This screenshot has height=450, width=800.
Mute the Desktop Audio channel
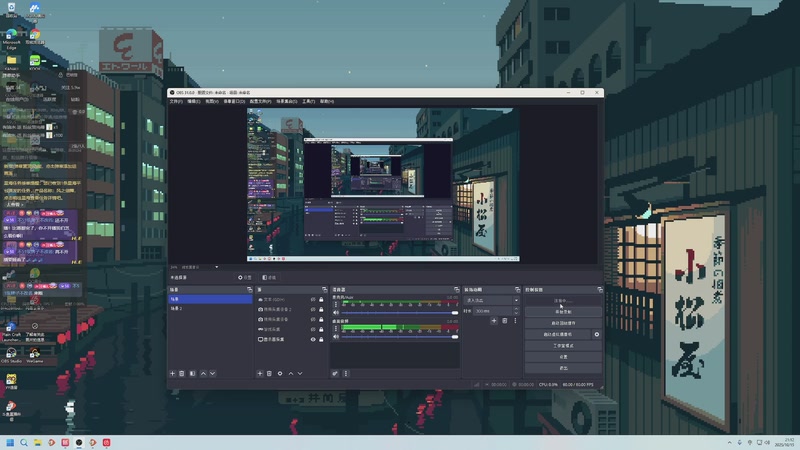[336, 337]
